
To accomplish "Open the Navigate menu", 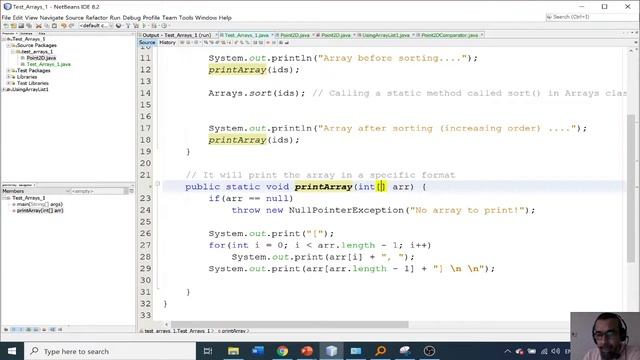I will coord(51,18).
